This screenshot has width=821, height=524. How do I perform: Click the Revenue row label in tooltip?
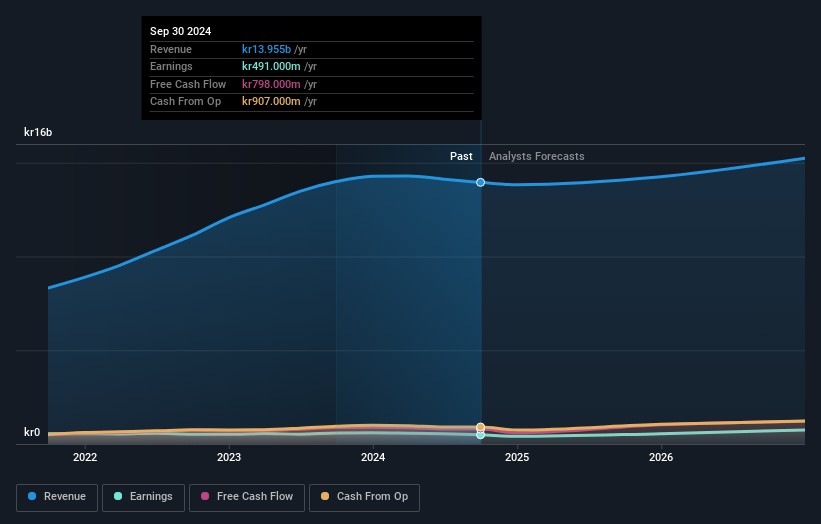pyautogui.click(x=171, y=49)
